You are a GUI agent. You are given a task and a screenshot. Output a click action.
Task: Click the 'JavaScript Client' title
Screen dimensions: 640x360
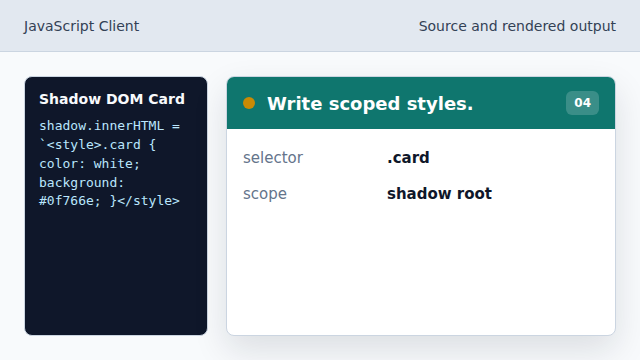pos(81,26)
